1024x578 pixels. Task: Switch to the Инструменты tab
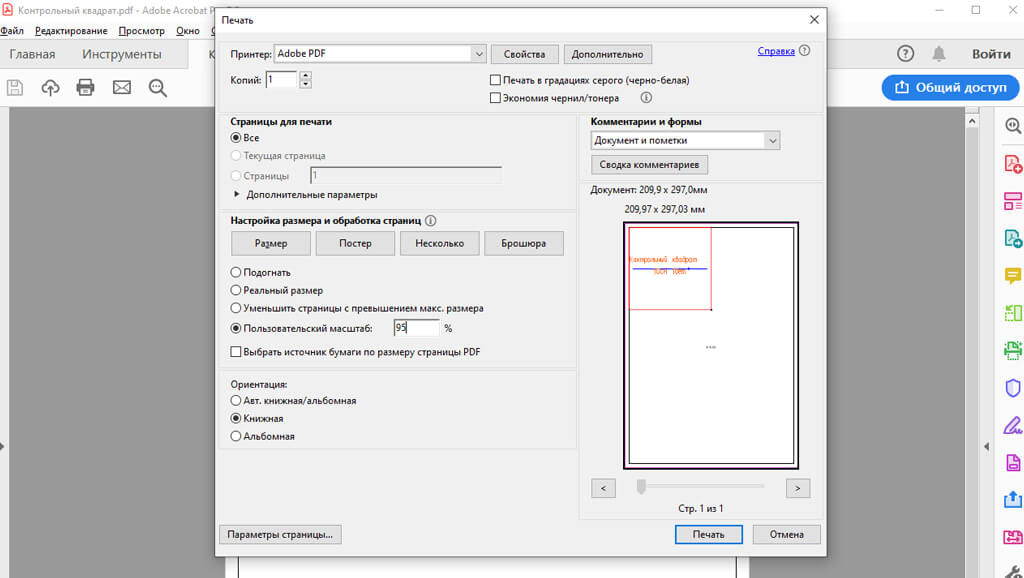121,54
